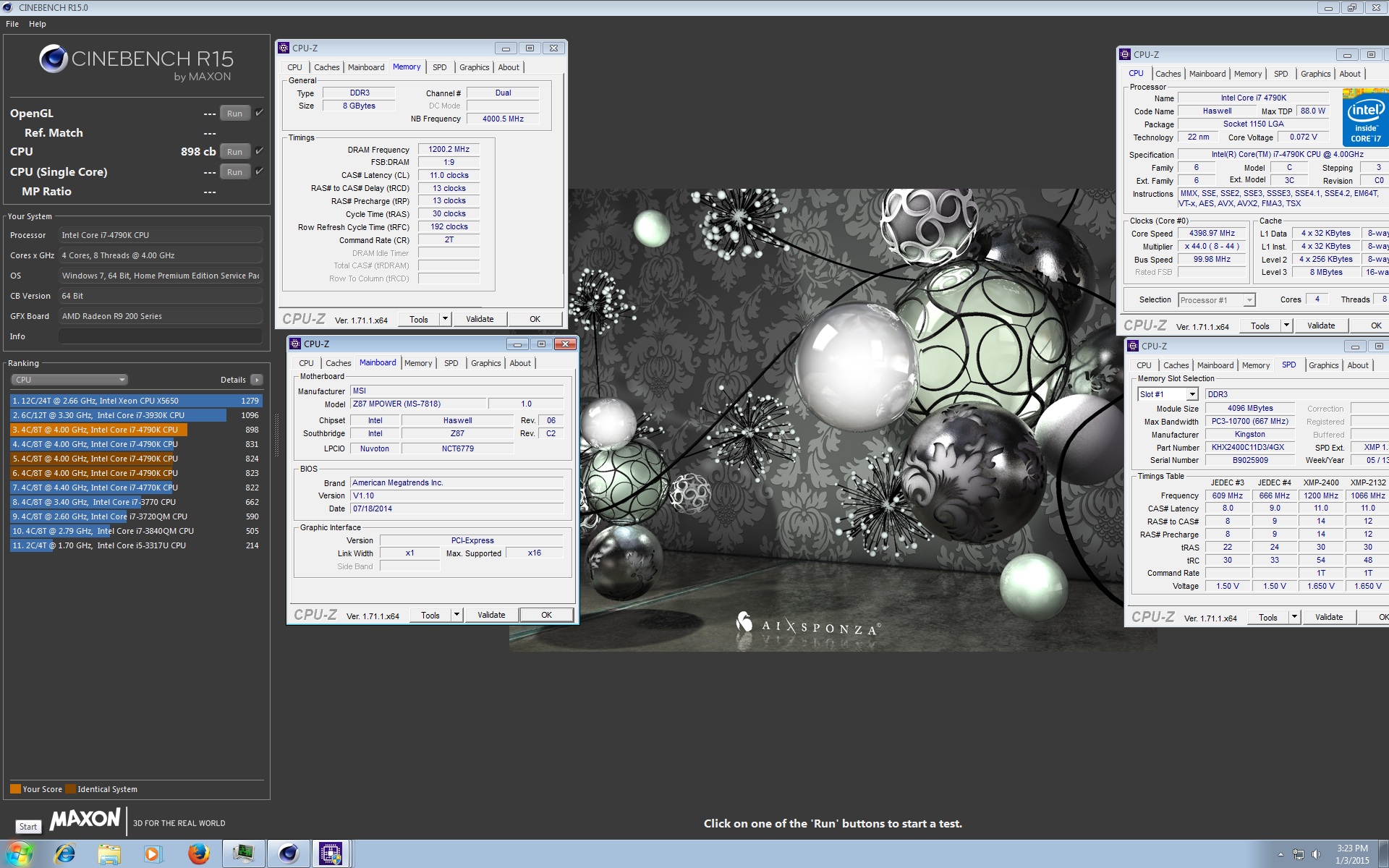The width and height of the screenshot is (1389, 868).
Task: Click title icon of CPU-Z Memory window
Action: tap(284, 48)
